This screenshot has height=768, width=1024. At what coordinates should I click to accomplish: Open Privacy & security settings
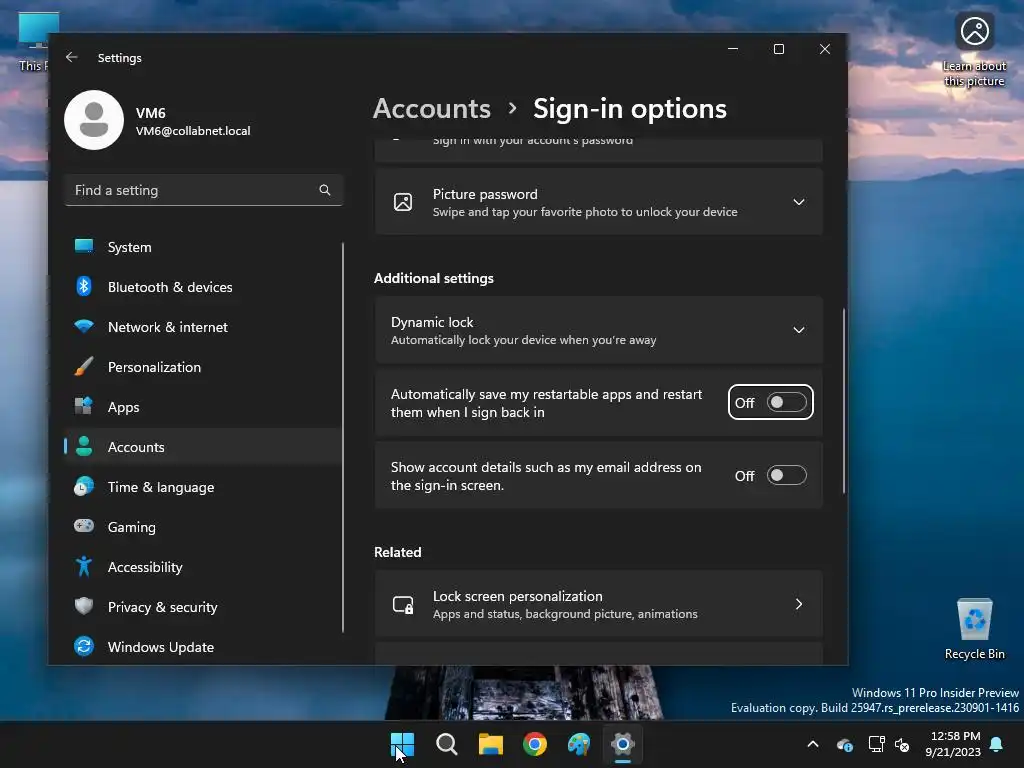(203, 607)
